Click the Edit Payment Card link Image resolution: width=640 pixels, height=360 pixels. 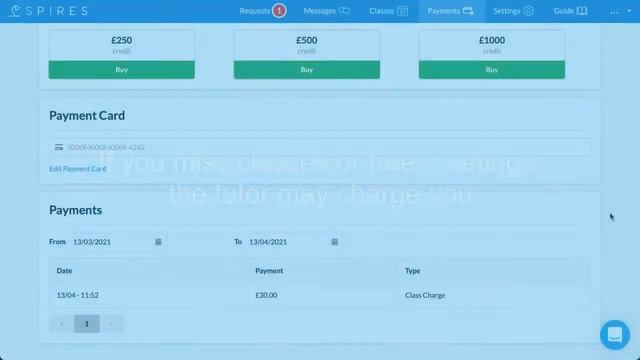(78, 169)
